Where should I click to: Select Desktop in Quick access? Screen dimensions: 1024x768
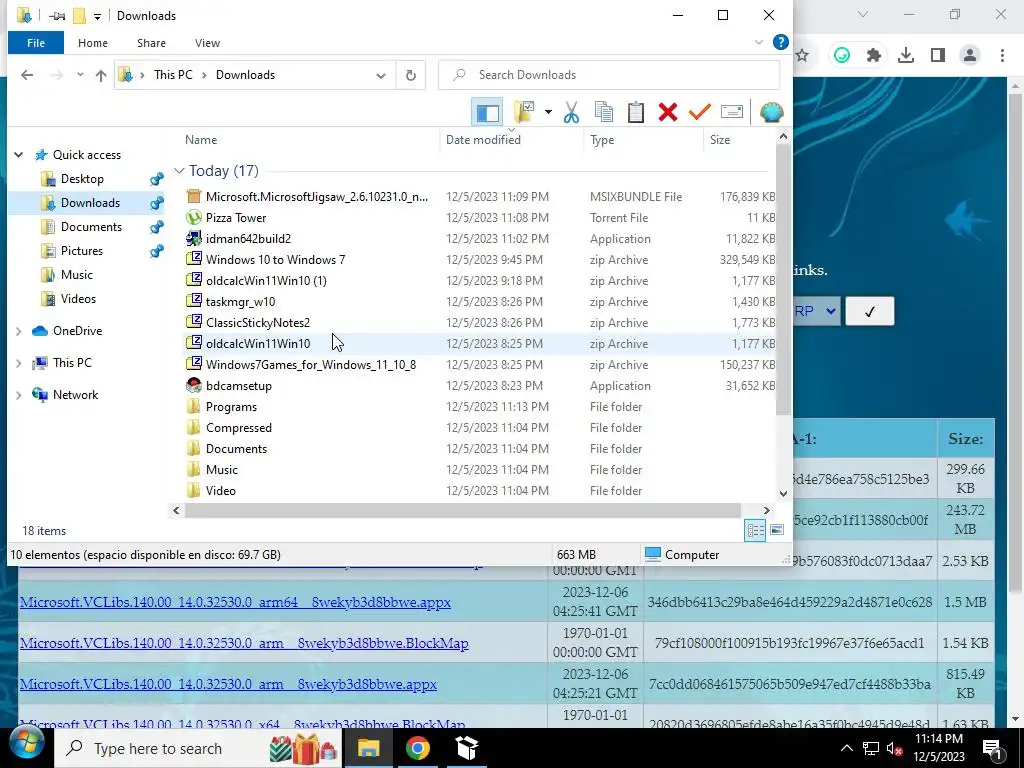82,179
